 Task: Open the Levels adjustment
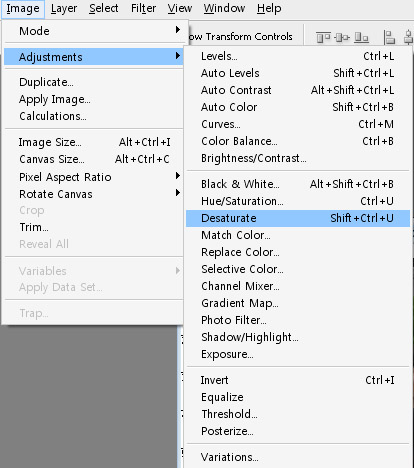click(298, 56)
